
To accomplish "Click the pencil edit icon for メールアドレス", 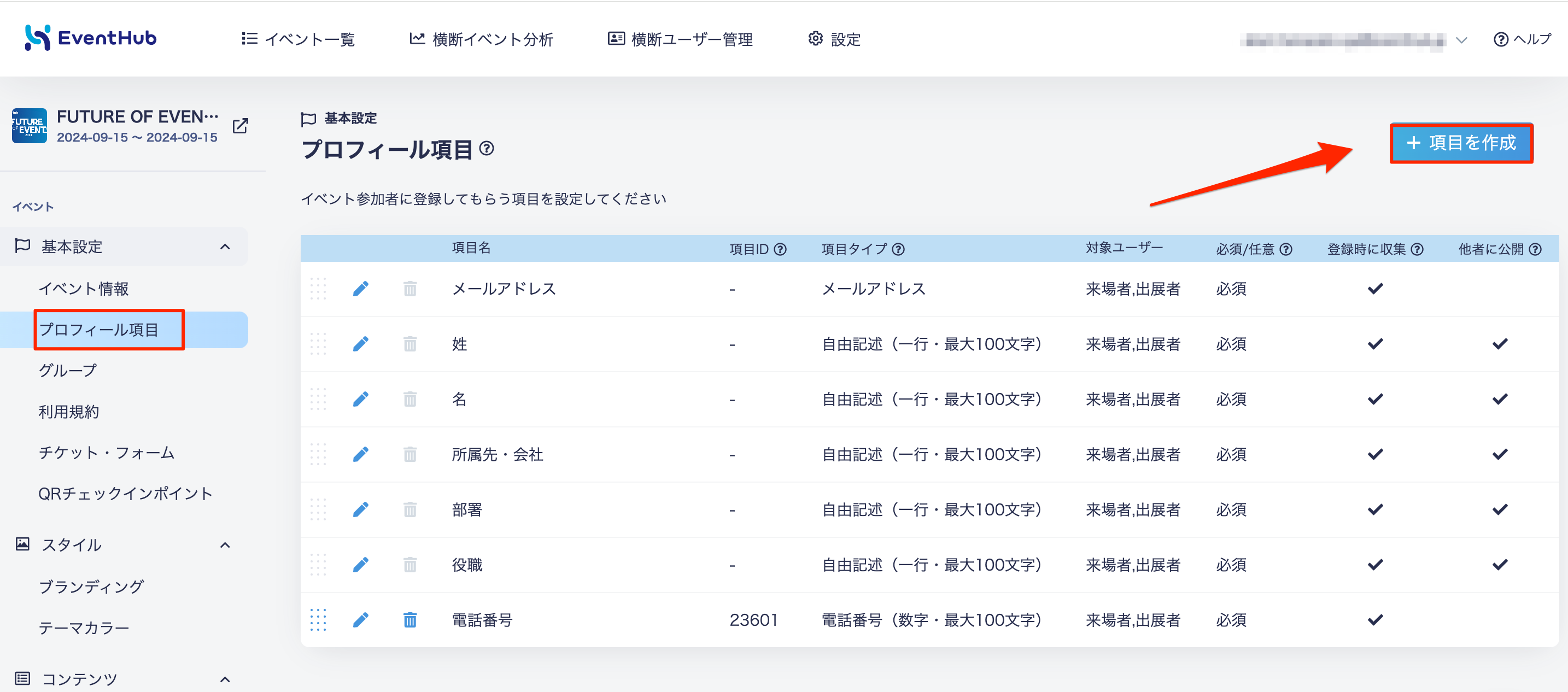I will 361,289.
